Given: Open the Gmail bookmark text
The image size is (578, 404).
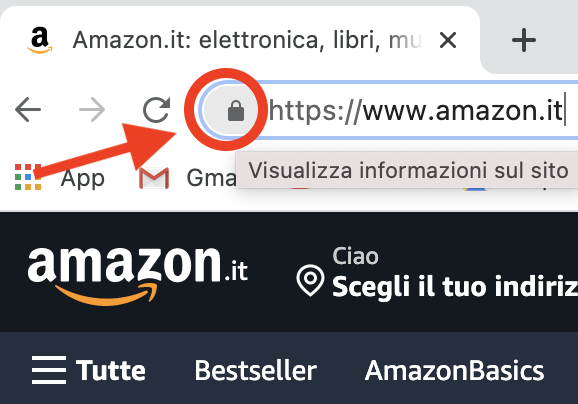Looking at the screenshot, I should pos(211,178).
